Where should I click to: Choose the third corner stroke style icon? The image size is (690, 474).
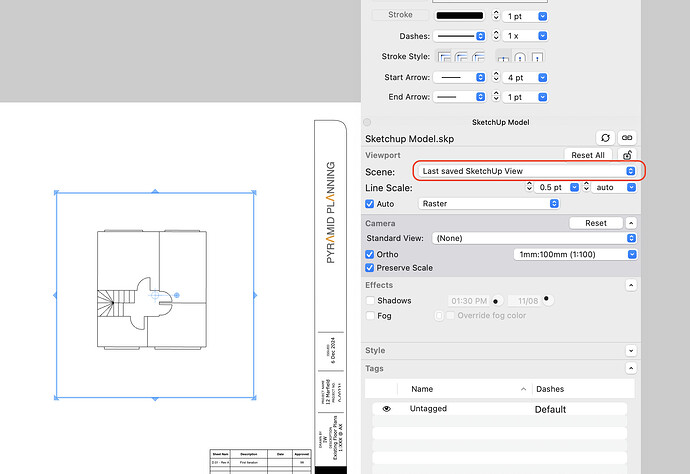coord(480,57)
